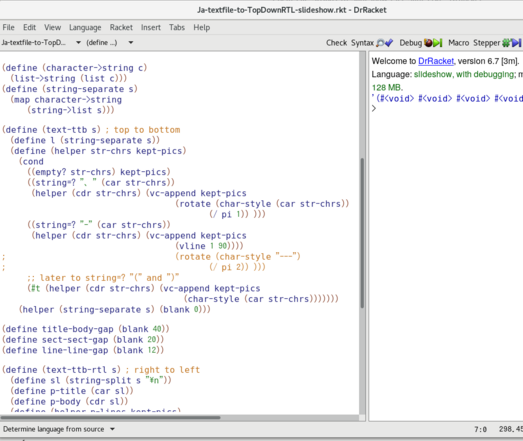Viewport: 523px width, 441px height.
Task: Click the '128 MB.' memory limit text
Action: coord(387,88)
